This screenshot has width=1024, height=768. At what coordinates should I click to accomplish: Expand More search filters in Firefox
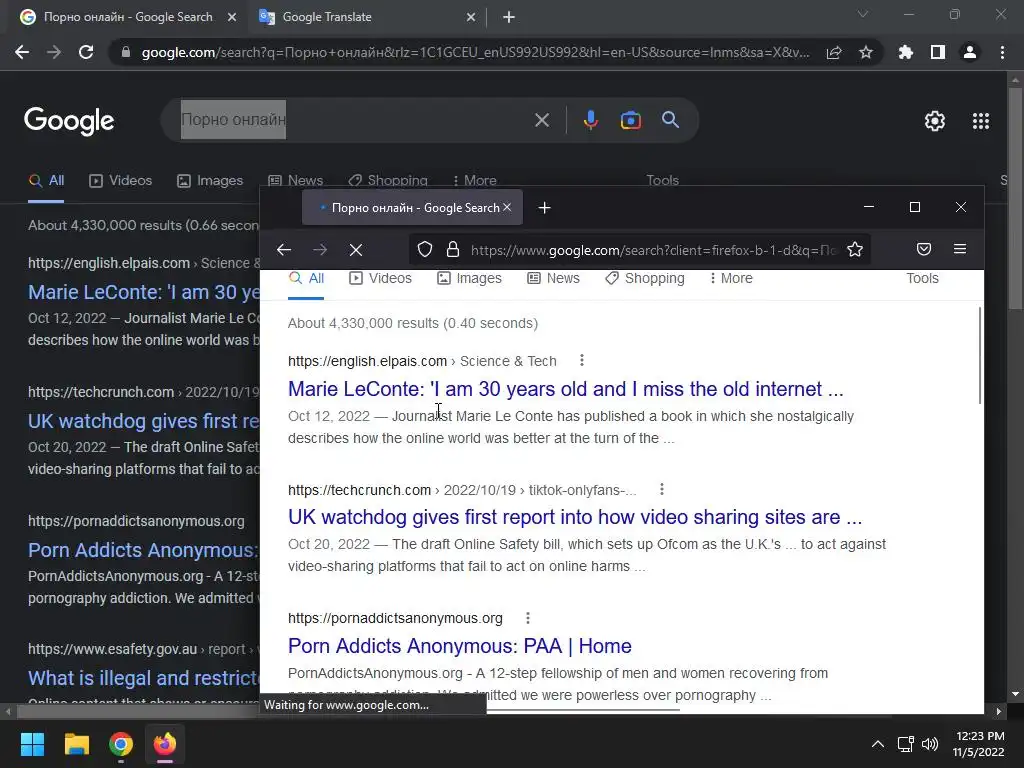point(731,278)
